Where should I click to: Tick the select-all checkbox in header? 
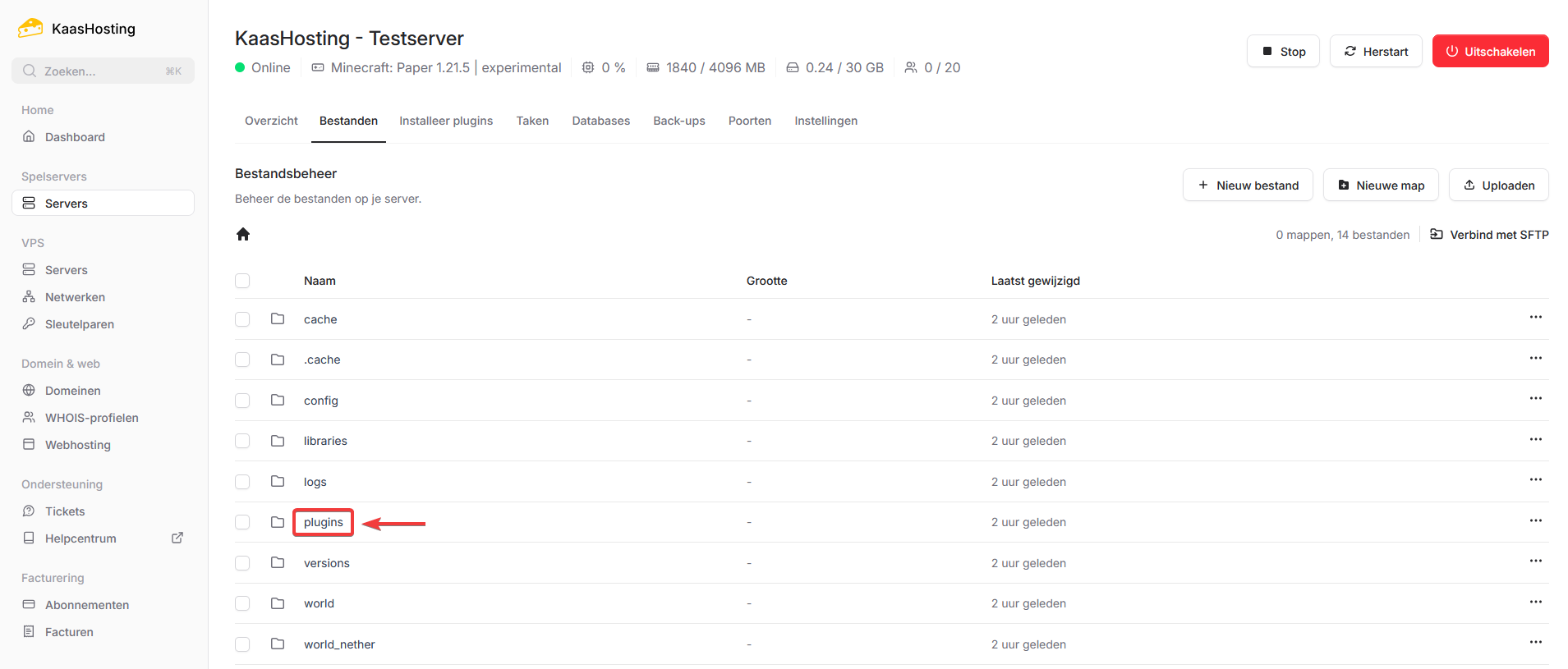[x=242, y=281]
